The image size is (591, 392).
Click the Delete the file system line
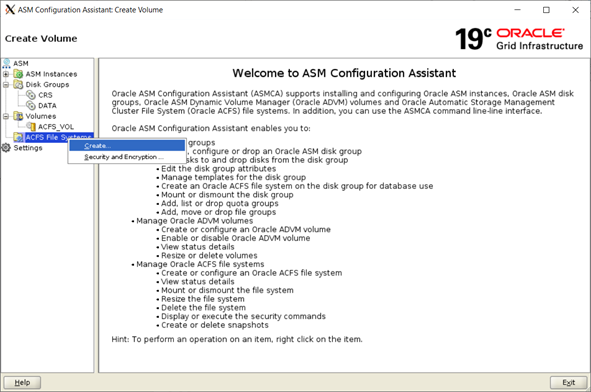tap(203, 308)
